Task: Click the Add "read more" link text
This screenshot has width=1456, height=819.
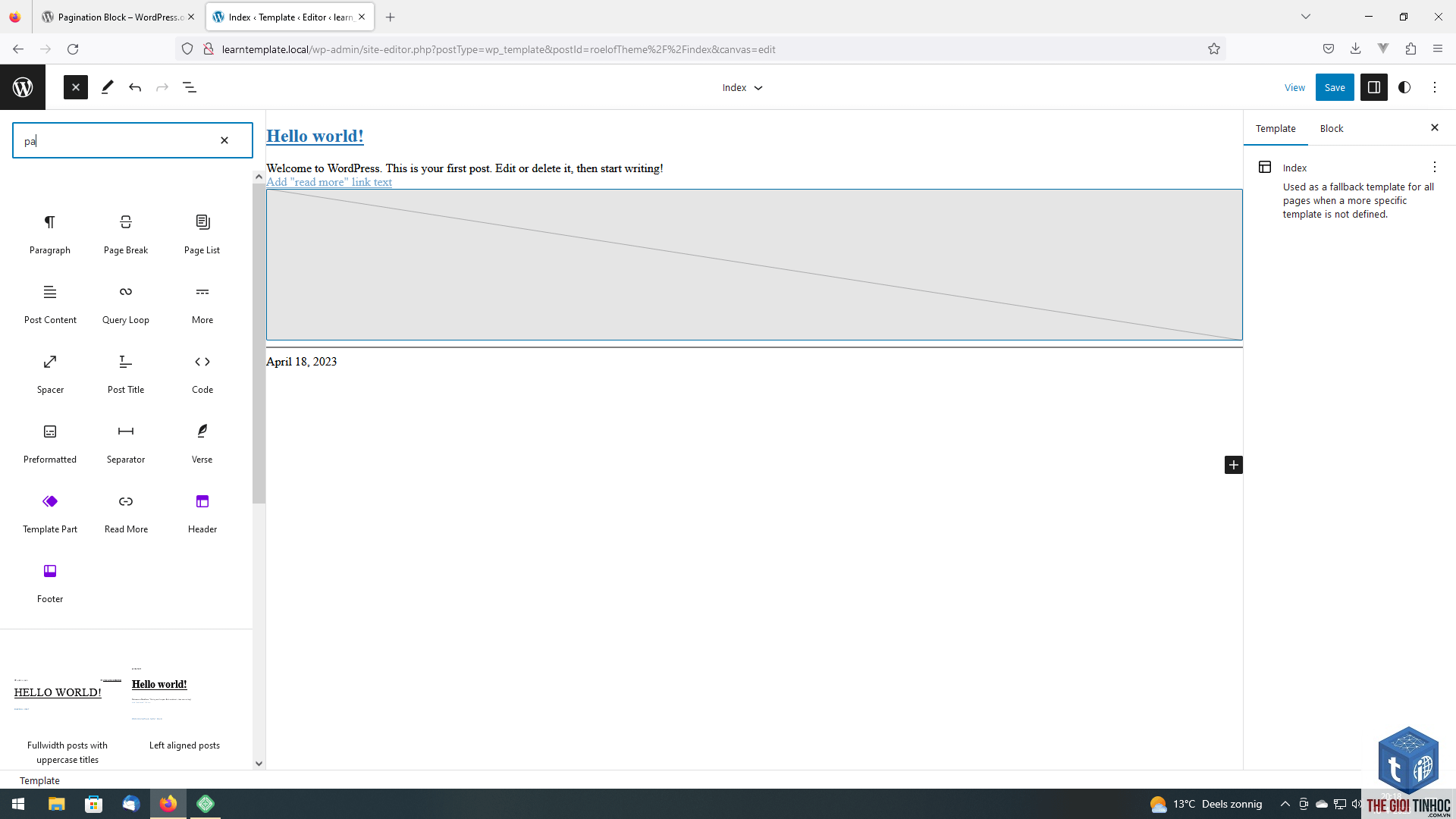Action: click(329, 182)
